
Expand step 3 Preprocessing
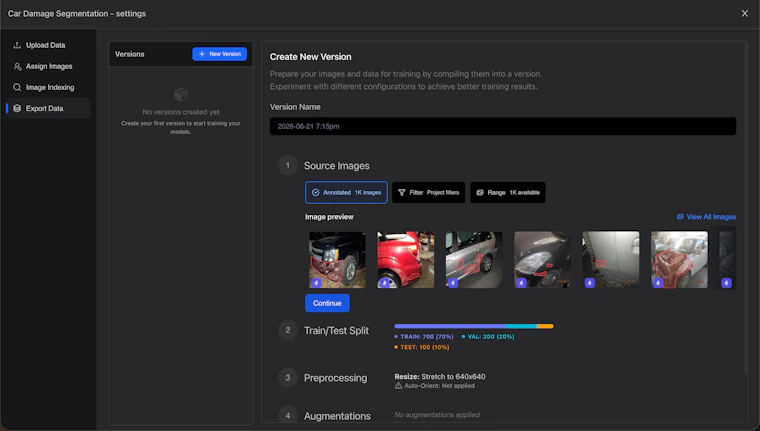(x=335, y=378)
